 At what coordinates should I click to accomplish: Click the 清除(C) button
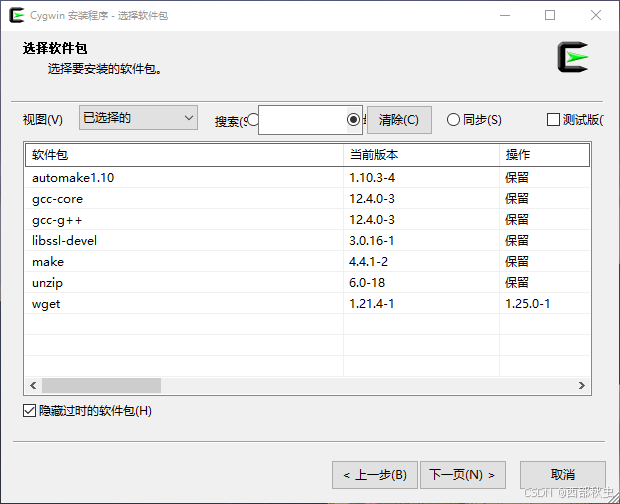(399, 120)
